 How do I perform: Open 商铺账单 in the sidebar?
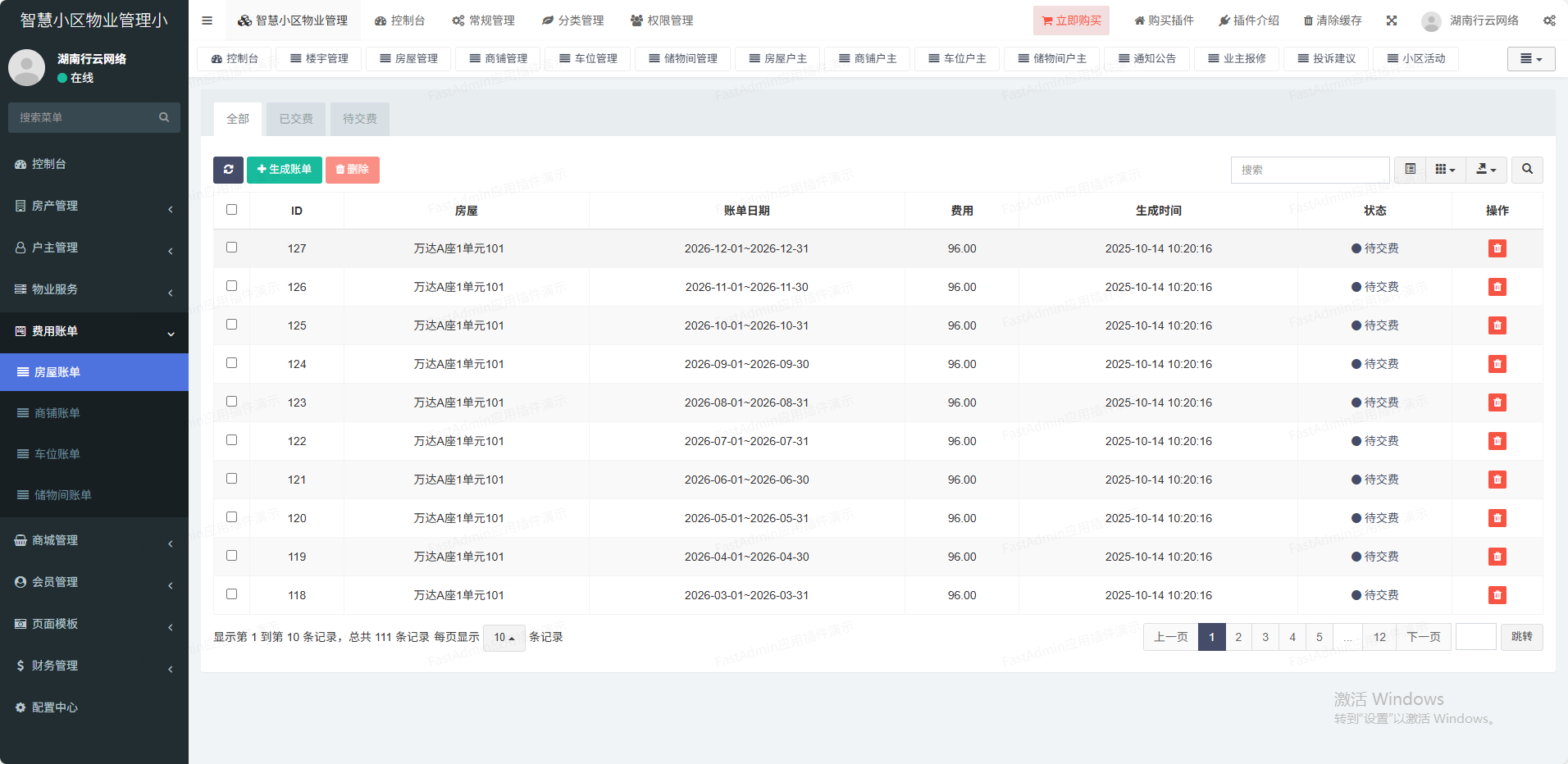(x=57, y=413)
